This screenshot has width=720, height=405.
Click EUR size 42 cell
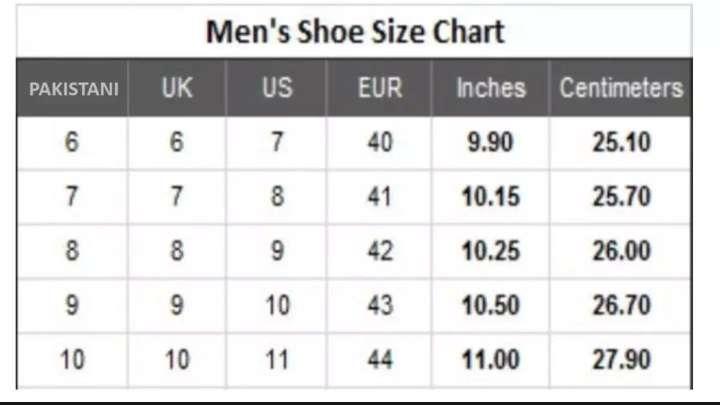coord(380,251)
